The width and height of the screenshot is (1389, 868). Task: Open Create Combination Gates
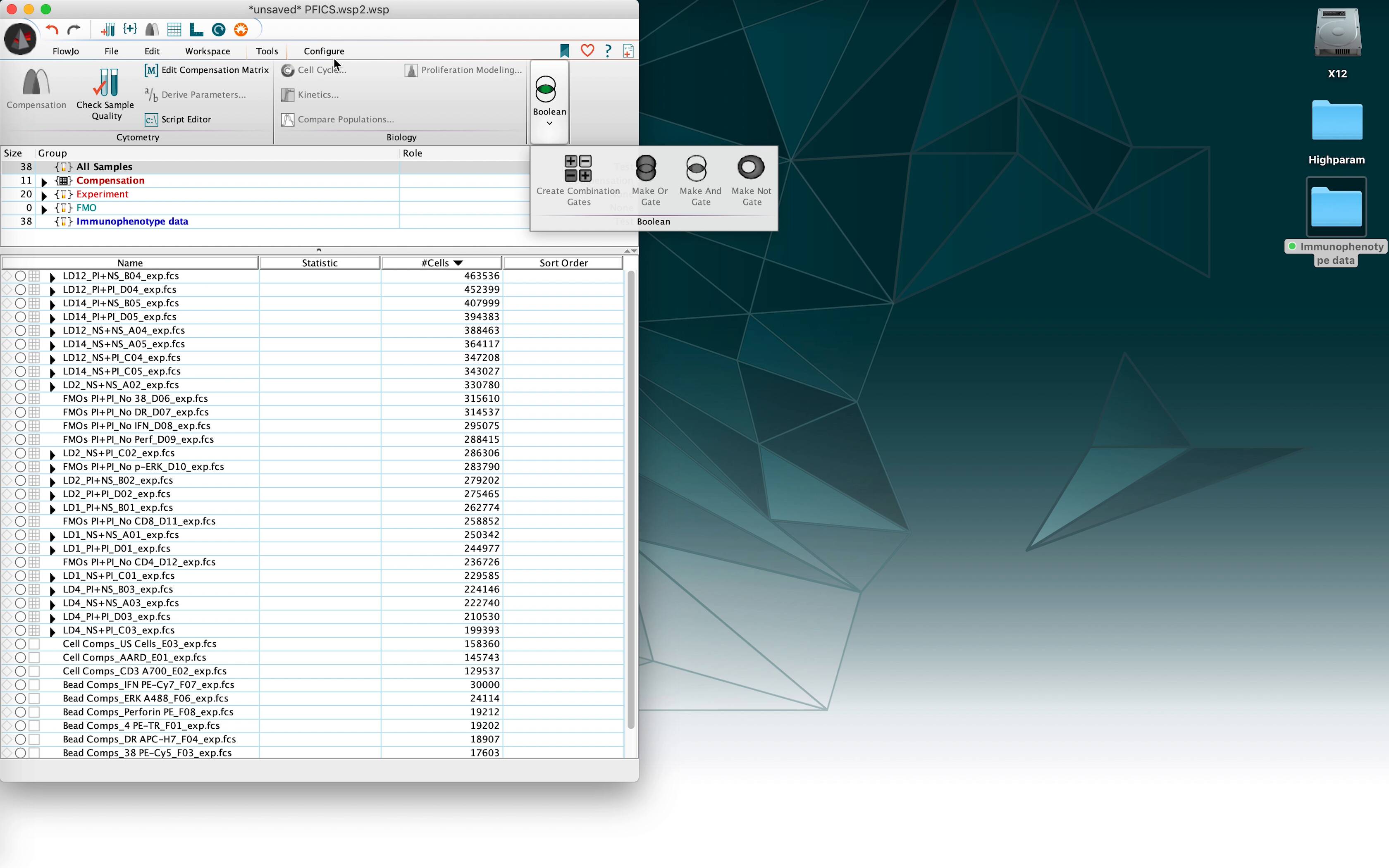[x=578, y=169]
